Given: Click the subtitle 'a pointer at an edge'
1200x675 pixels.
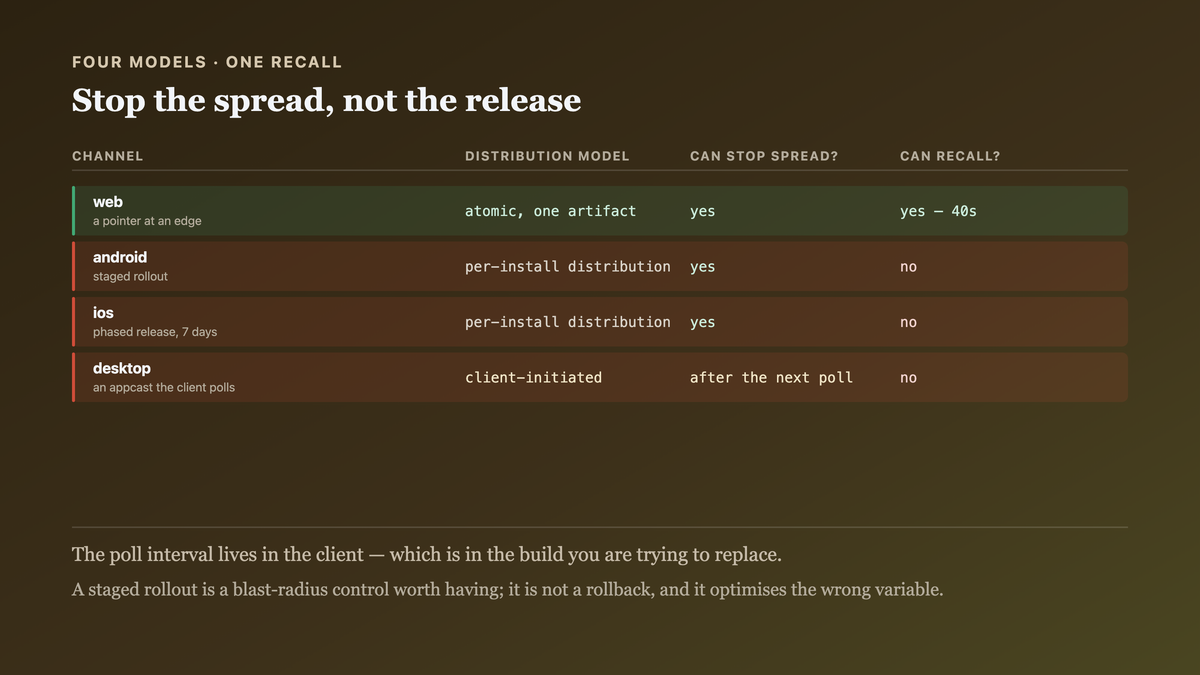Looking at the screenshot, I should click(x=147, y=221).
